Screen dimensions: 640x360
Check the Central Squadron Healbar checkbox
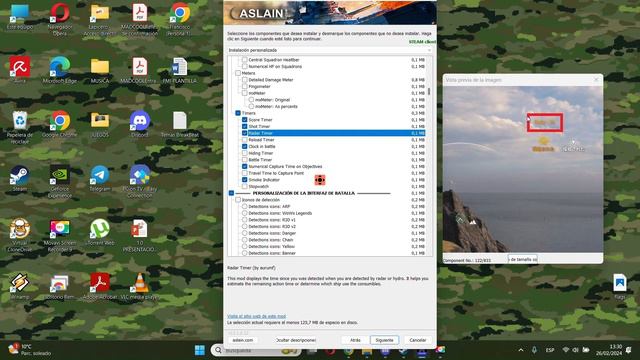244,60
